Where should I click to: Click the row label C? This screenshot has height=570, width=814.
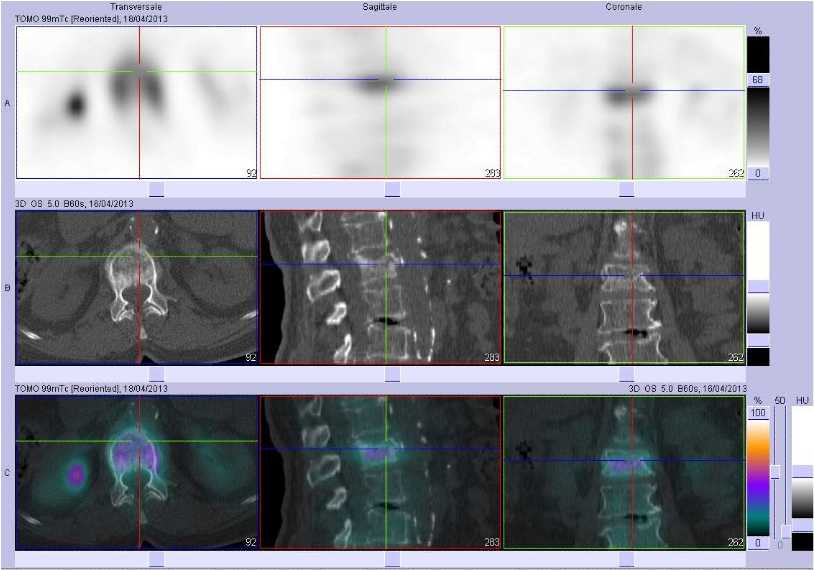(7, 473)
